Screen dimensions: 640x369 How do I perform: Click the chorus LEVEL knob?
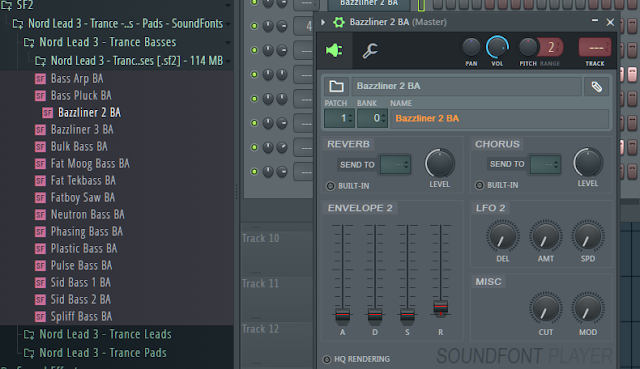tap(588, 163)
